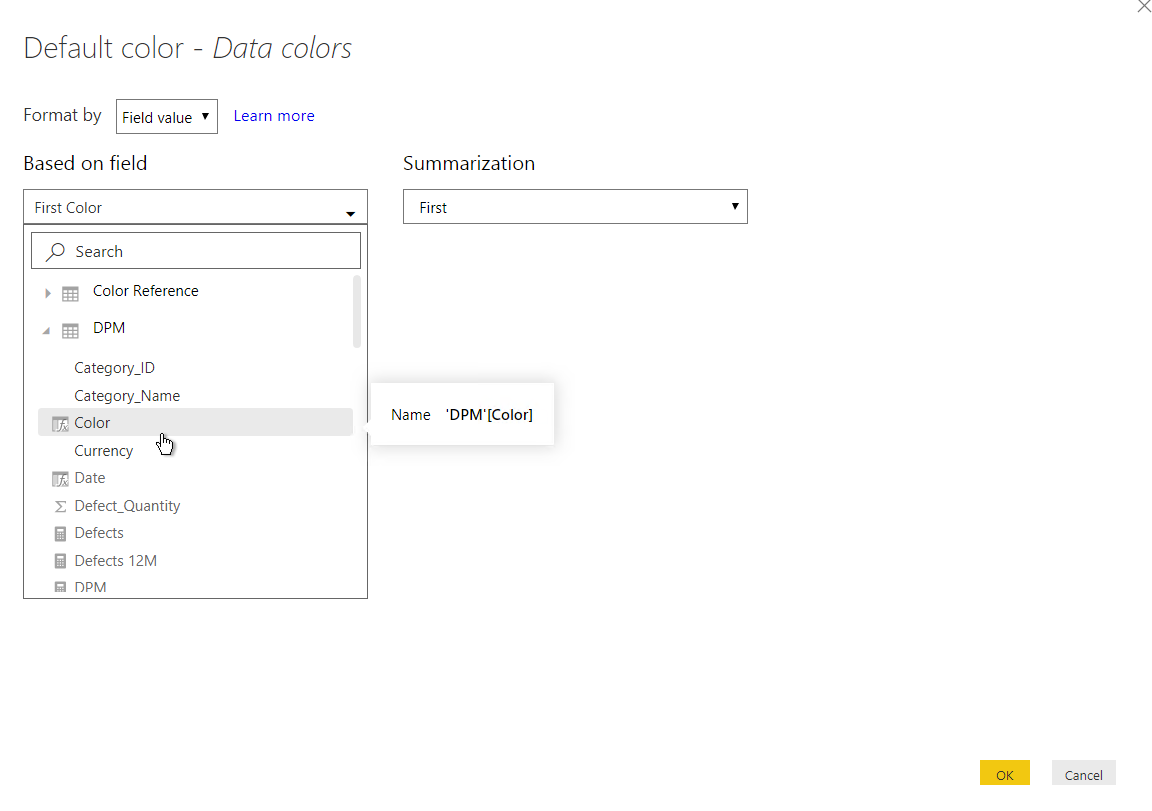Open the Format by dropdown
This screenshot has height=811, width=1152.
point(167,117)
